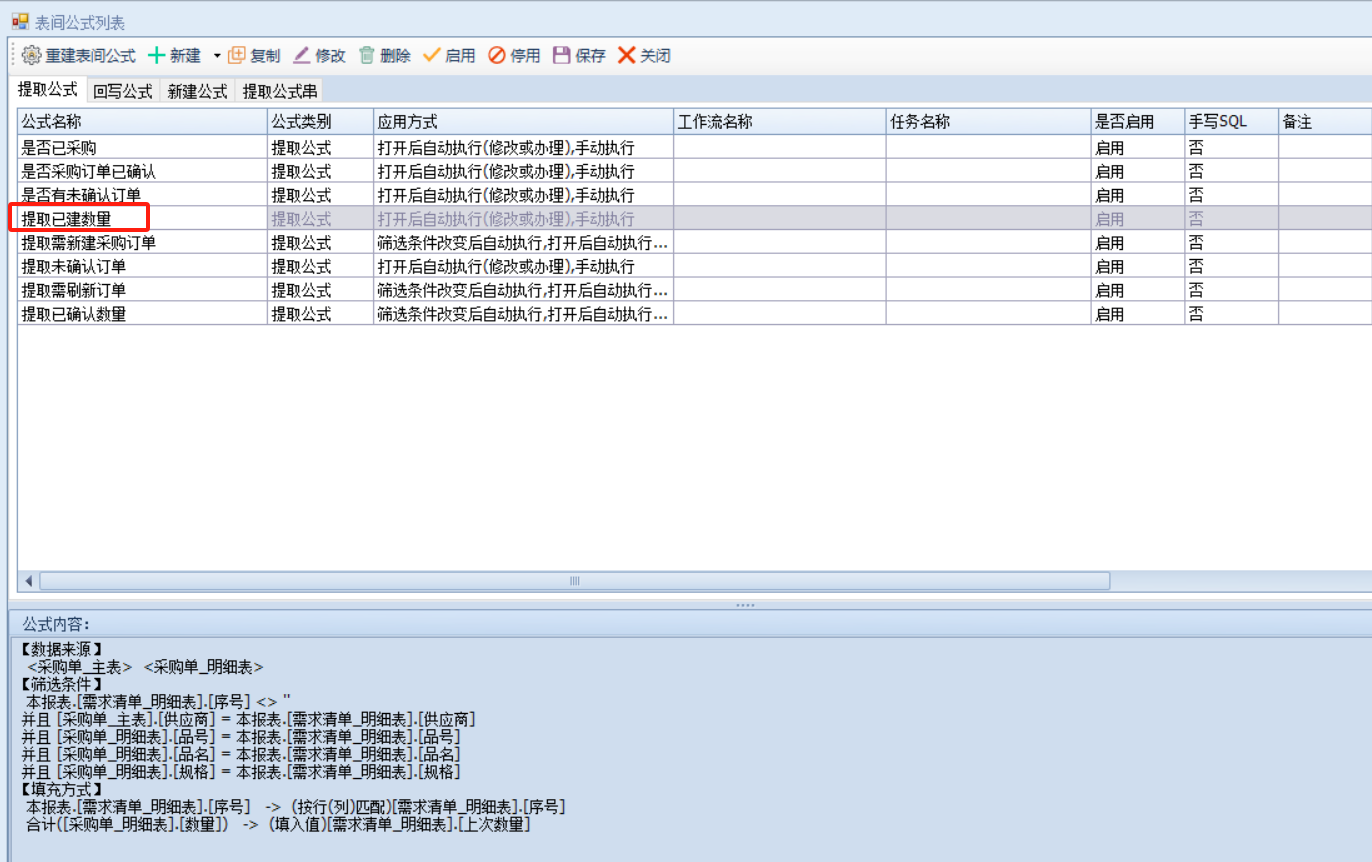Click the 复制 copy icon
1372x862 pixels.
237,55
